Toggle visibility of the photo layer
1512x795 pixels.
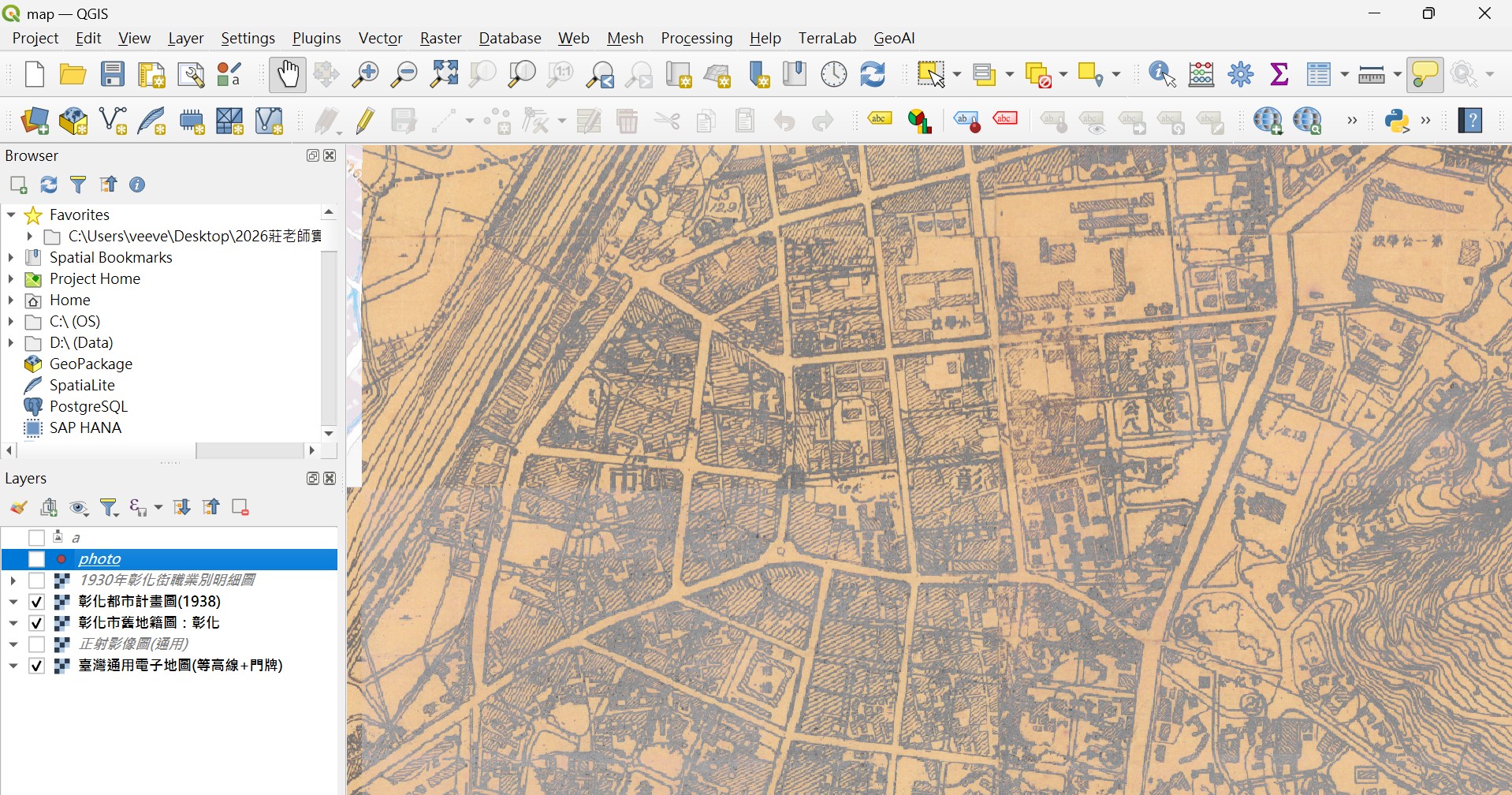click(36, 559)
